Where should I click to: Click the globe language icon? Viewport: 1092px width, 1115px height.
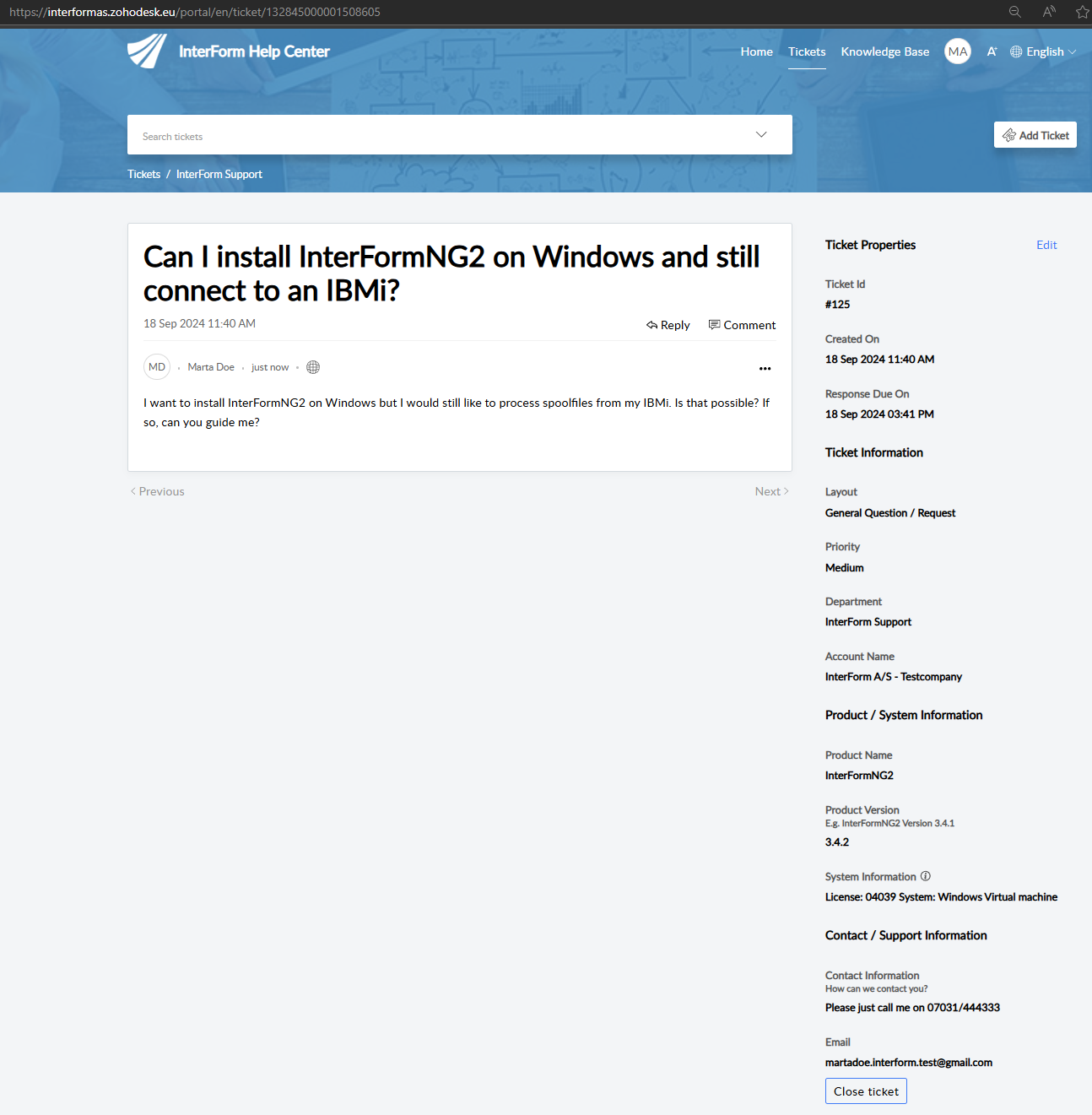pos(1016,51)
